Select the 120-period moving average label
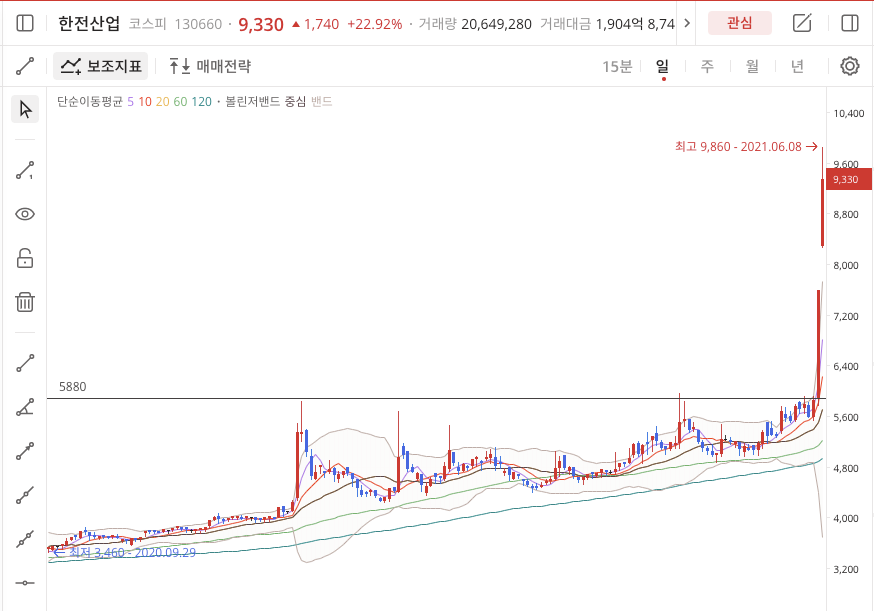Image resolution: width=874 pixels, height=611 pixels. tap(201, 101)
